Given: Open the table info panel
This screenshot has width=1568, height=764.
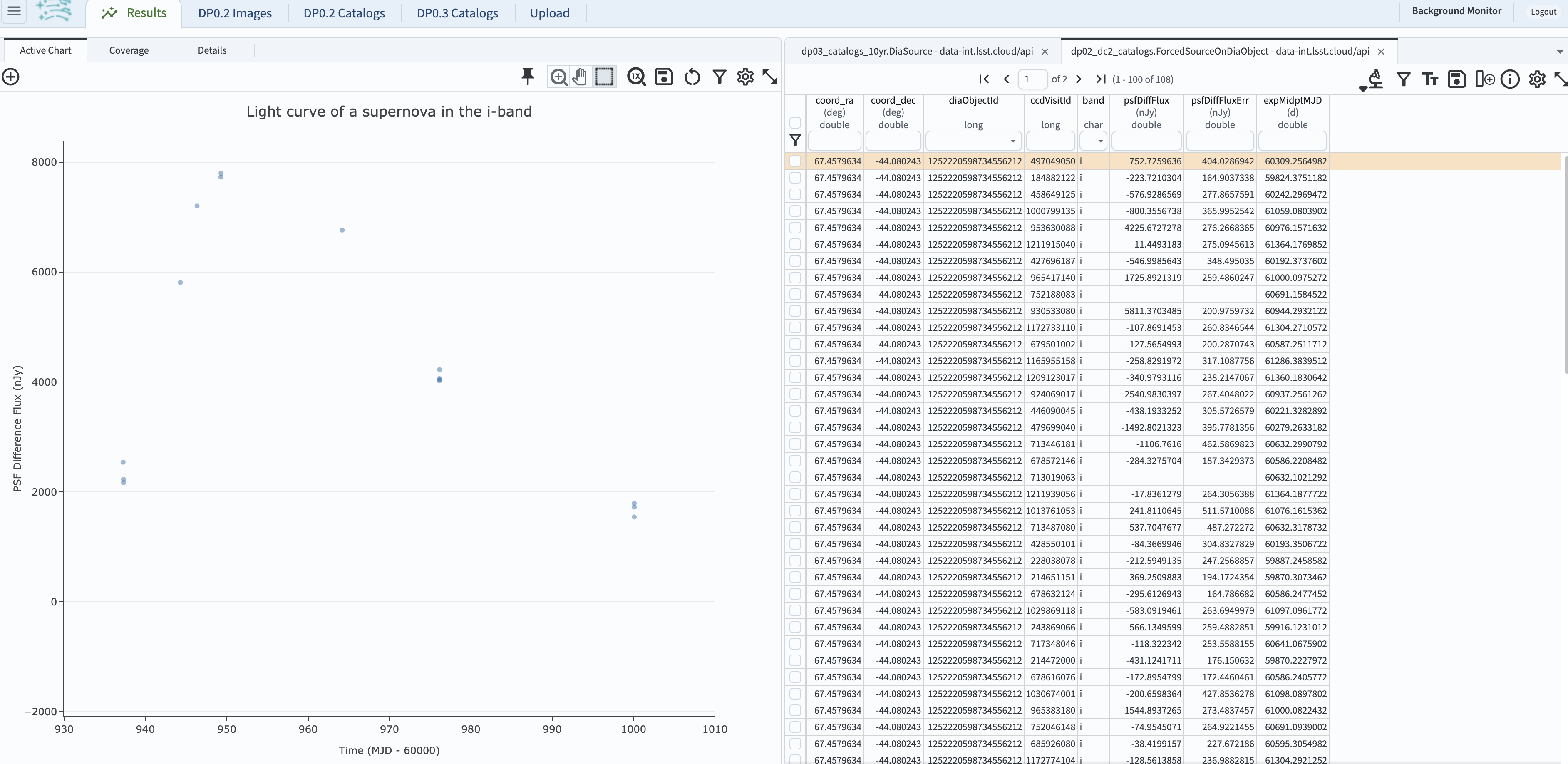Looking at the screenshot, I should (x=1510, y=79).
